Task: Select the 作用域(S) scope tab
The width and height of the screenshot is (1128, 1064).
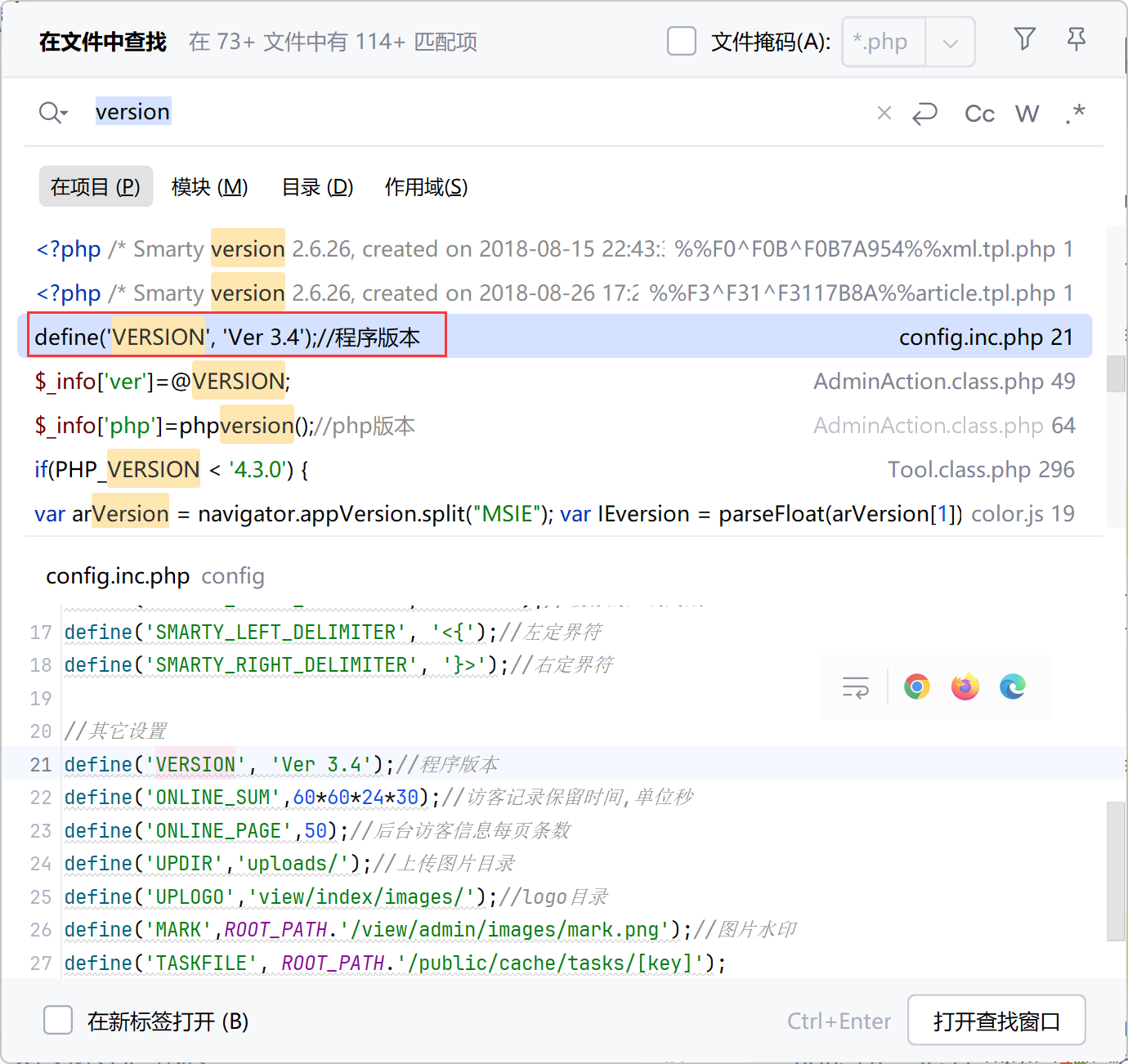Action: pyautogui.click(x=426, y=187)
